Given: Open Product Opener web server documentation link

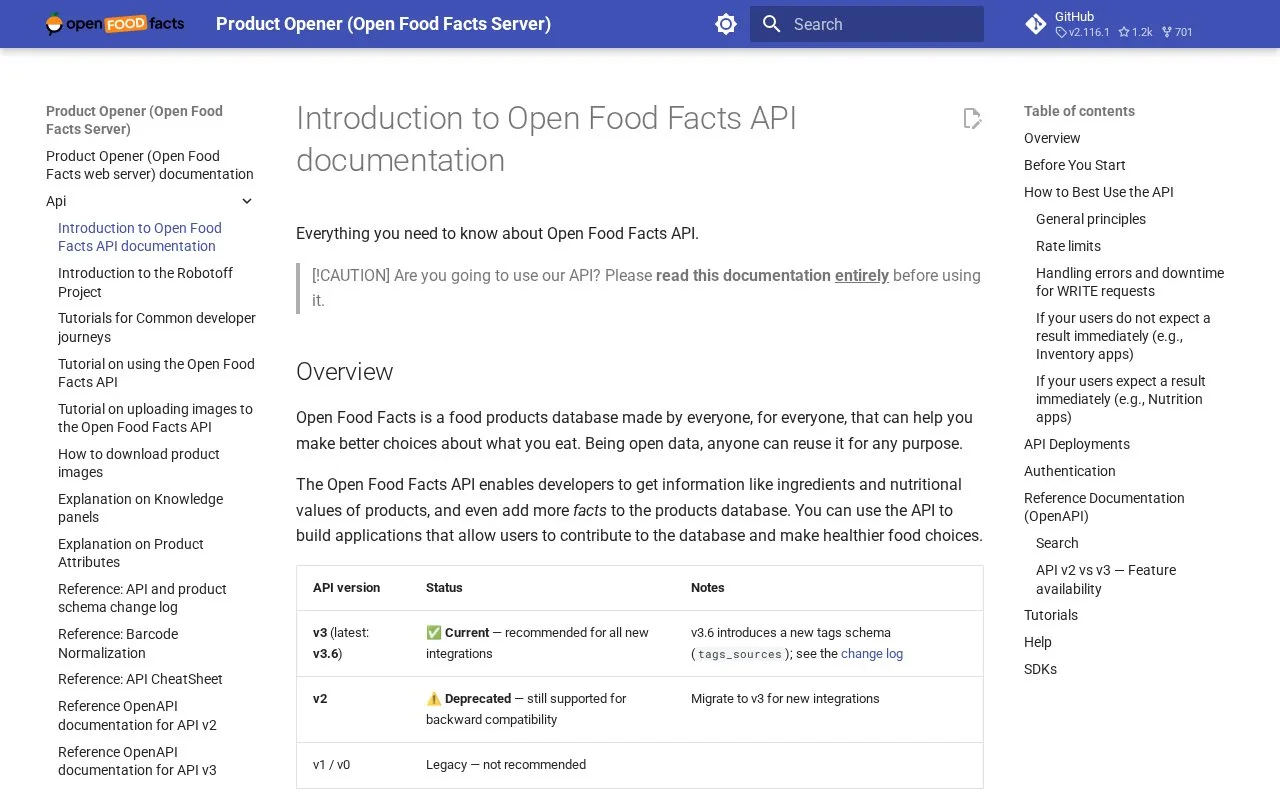Looking at the screenshot, I should pyautogui.click(x=150, y=165).
